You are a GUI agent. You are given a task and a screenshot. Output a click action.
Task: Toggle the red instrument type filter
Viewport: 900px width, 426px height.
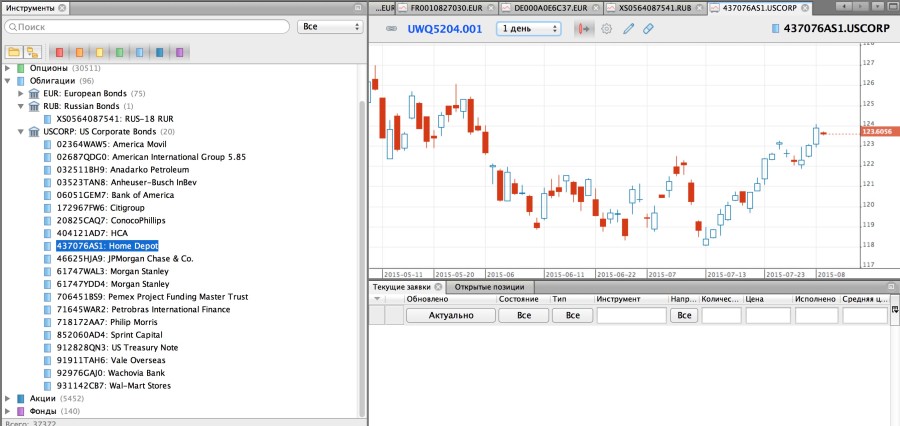pos(59,51)
